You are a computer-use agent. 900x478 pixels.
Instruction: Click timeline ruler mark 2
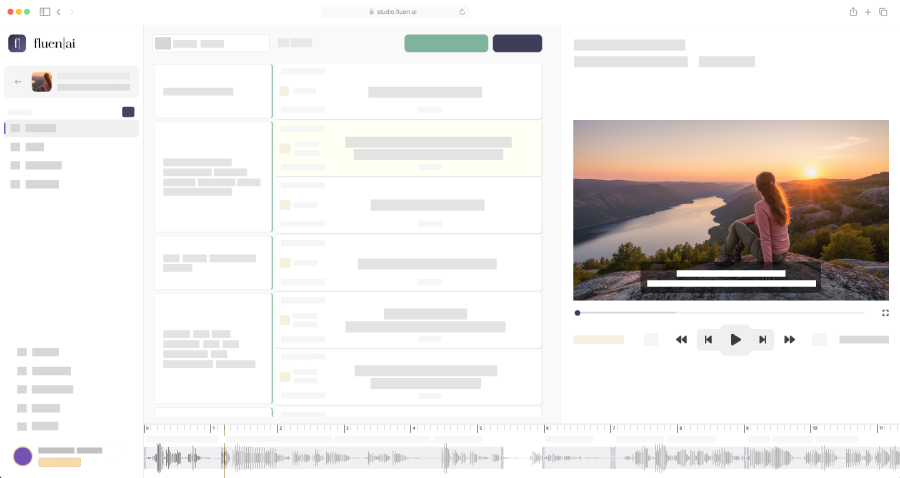pos(280,428)
